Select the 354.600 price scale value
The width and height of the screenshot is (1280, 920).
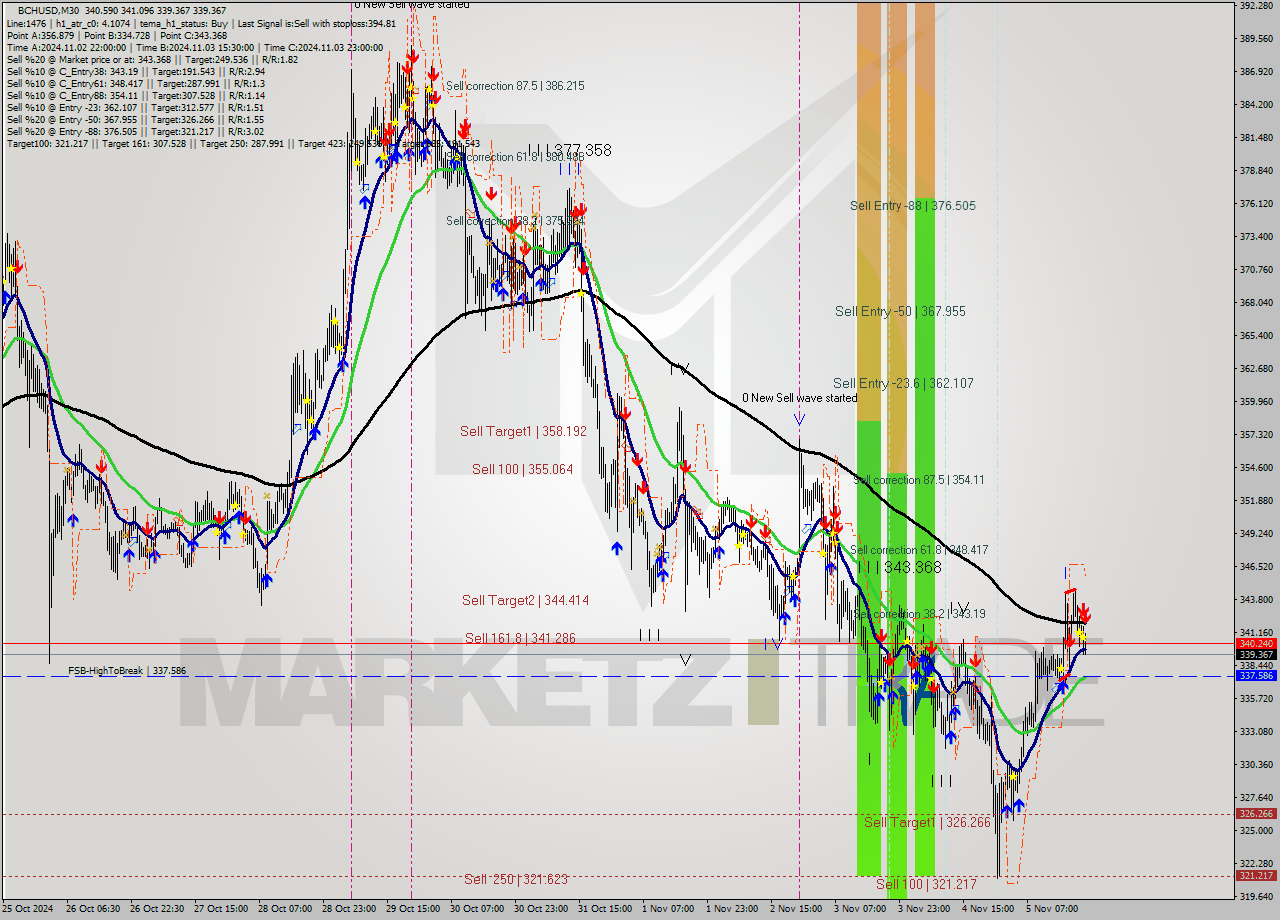pyautogui.click(x=1256, y=467)
